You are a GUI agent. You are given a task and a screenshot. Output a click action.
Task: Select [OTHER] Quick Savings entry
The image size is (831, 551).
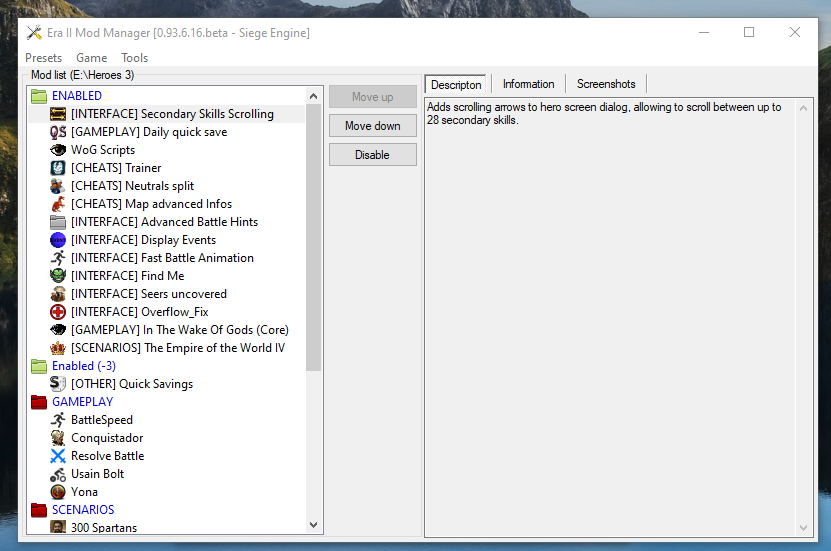132,384
